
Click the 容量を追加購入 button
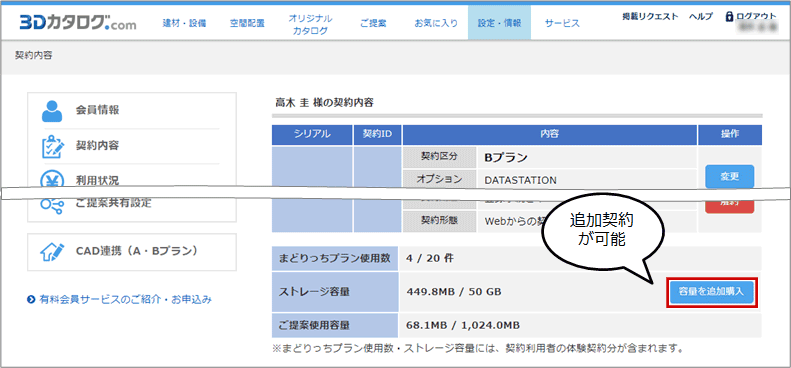tap(712, 292)
